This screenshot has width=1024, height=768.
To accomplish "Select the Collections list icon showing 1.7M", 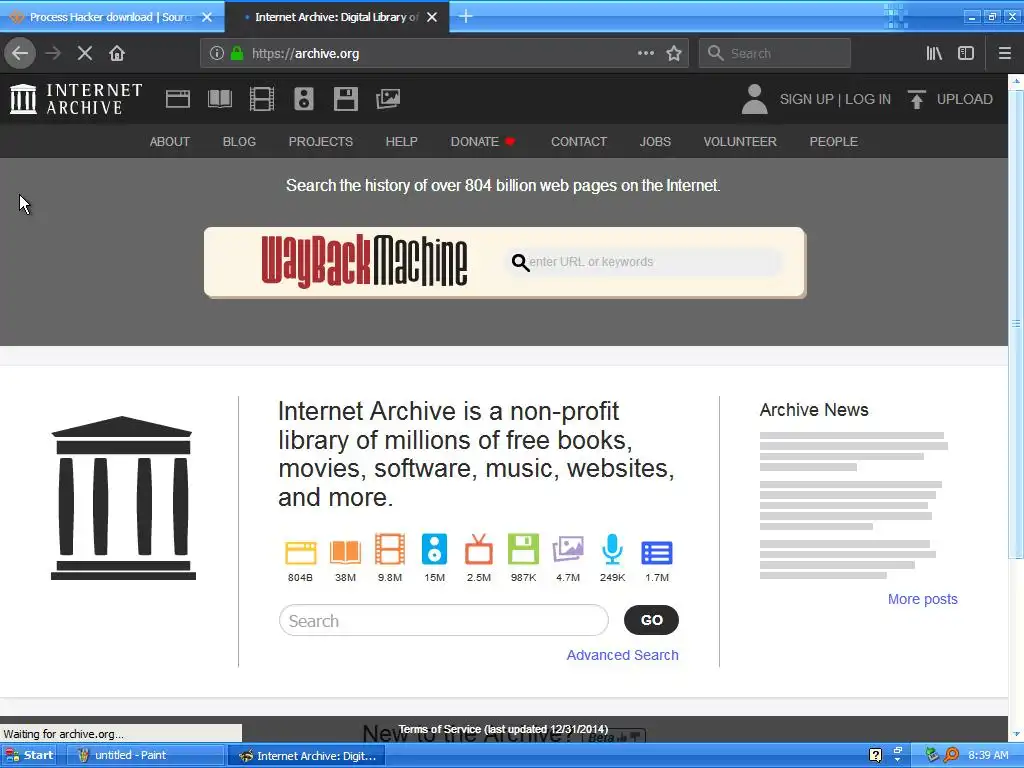I will (x=657, y=552).
